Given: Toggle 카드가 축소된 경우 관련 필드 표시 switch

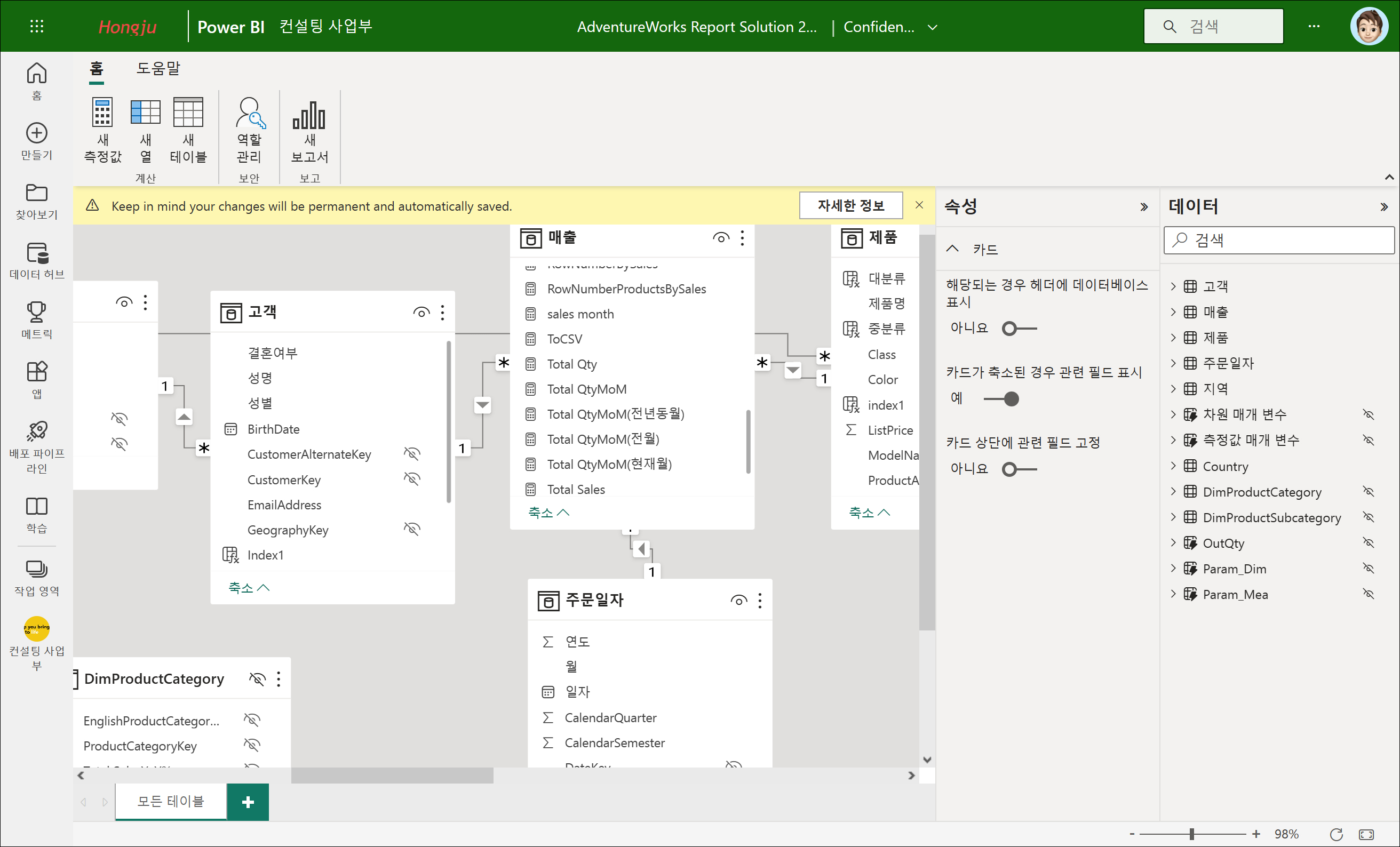Looking at the screenshot, I should pos(1001,399).
